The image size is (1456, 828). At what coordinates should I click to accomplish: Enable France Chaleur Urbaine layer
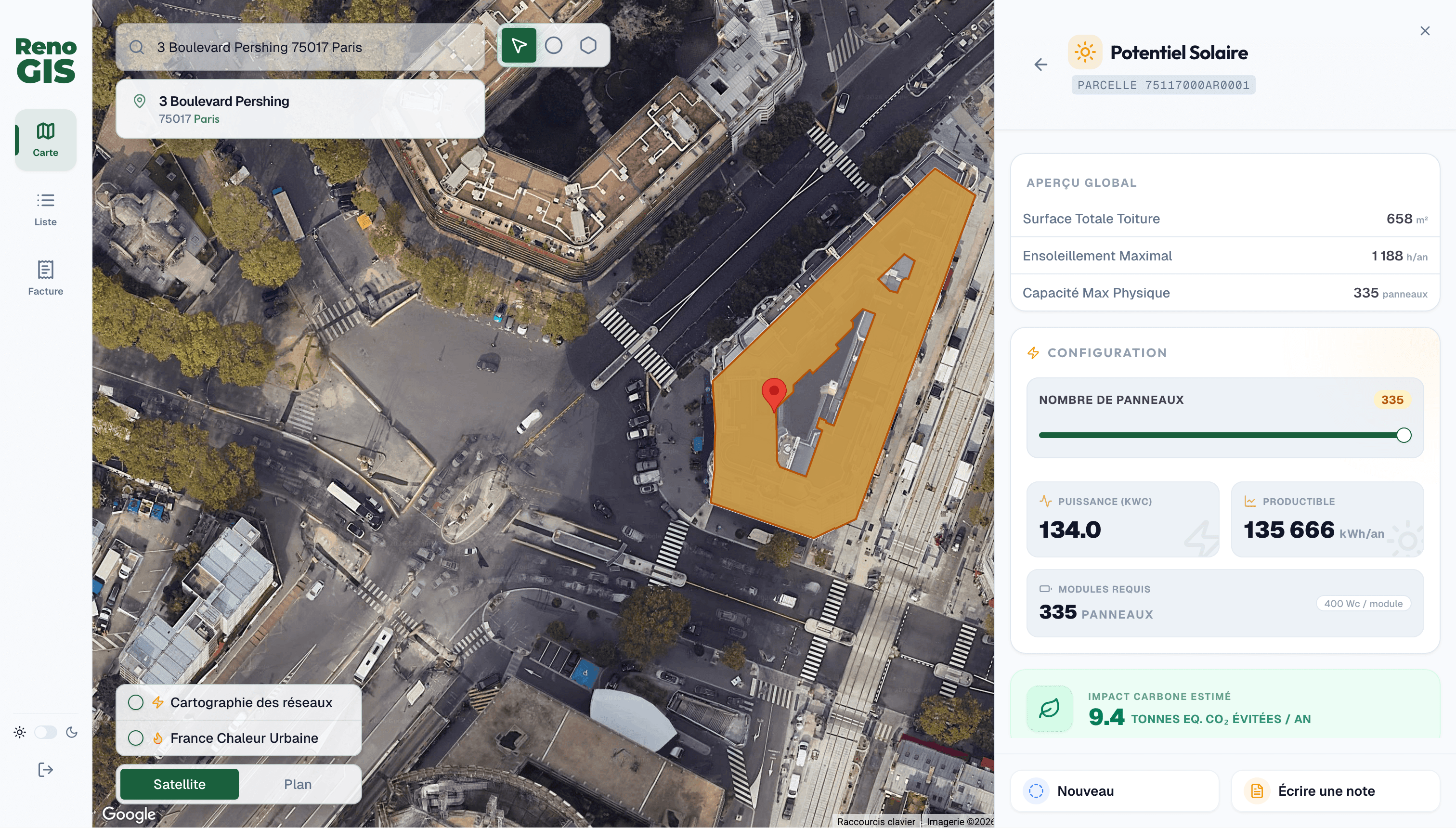tap(136, 738)
